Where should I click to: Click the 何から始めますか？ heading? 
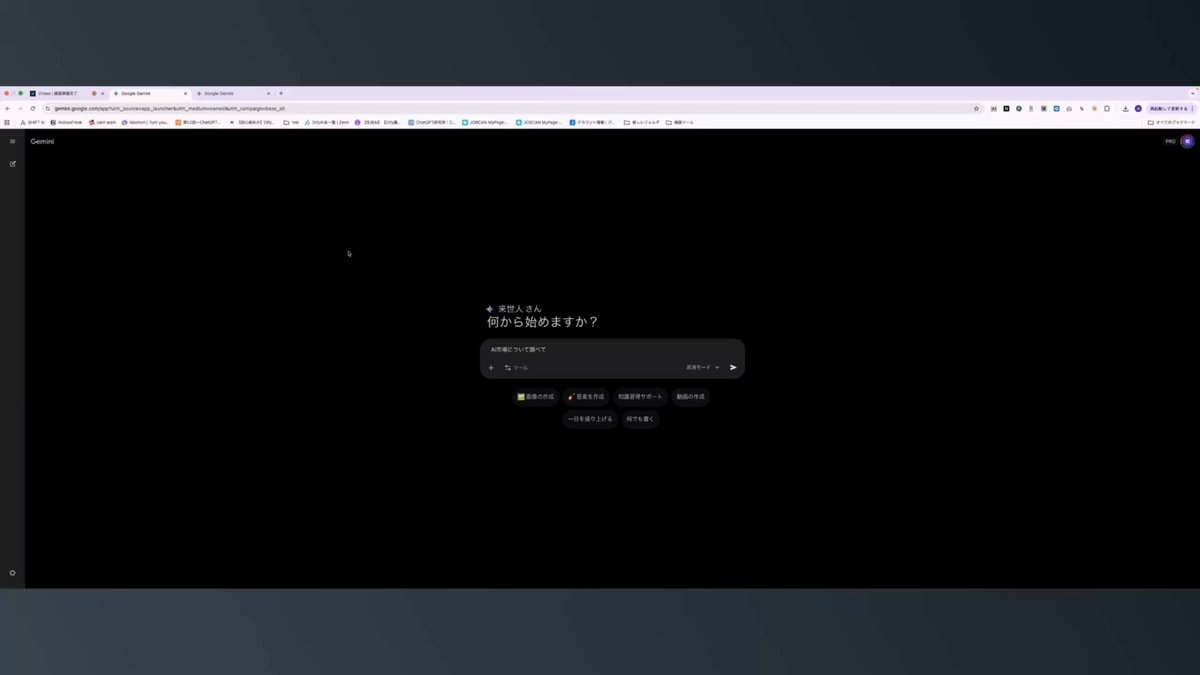(542, 322)
